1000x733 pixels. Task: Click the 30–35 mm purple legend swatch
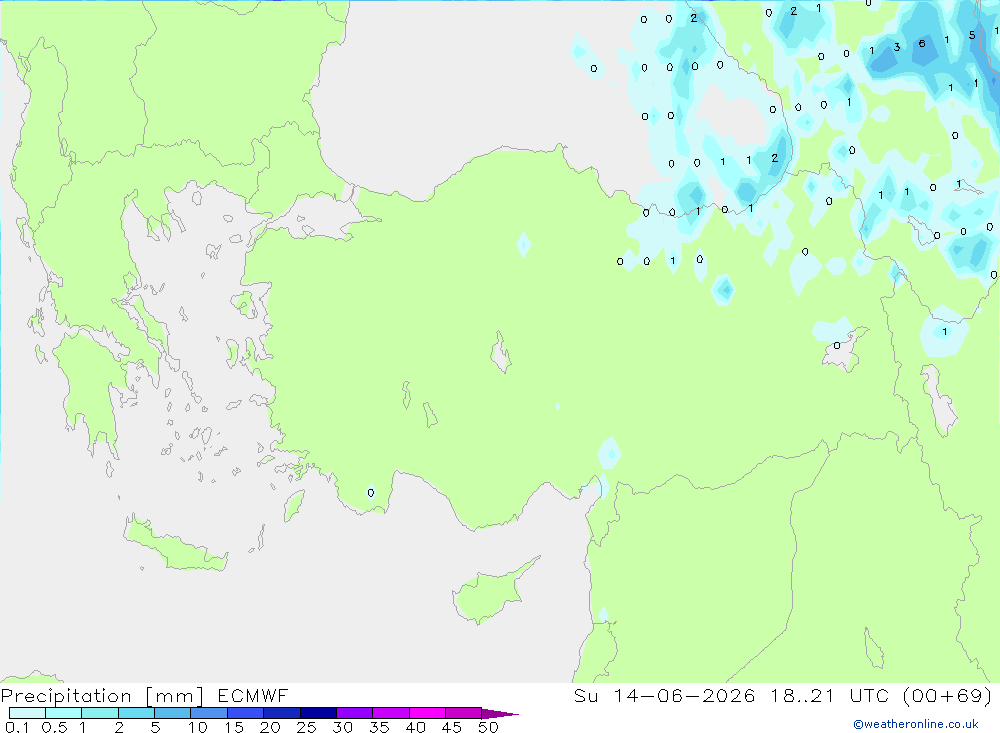tap(354, 713)
